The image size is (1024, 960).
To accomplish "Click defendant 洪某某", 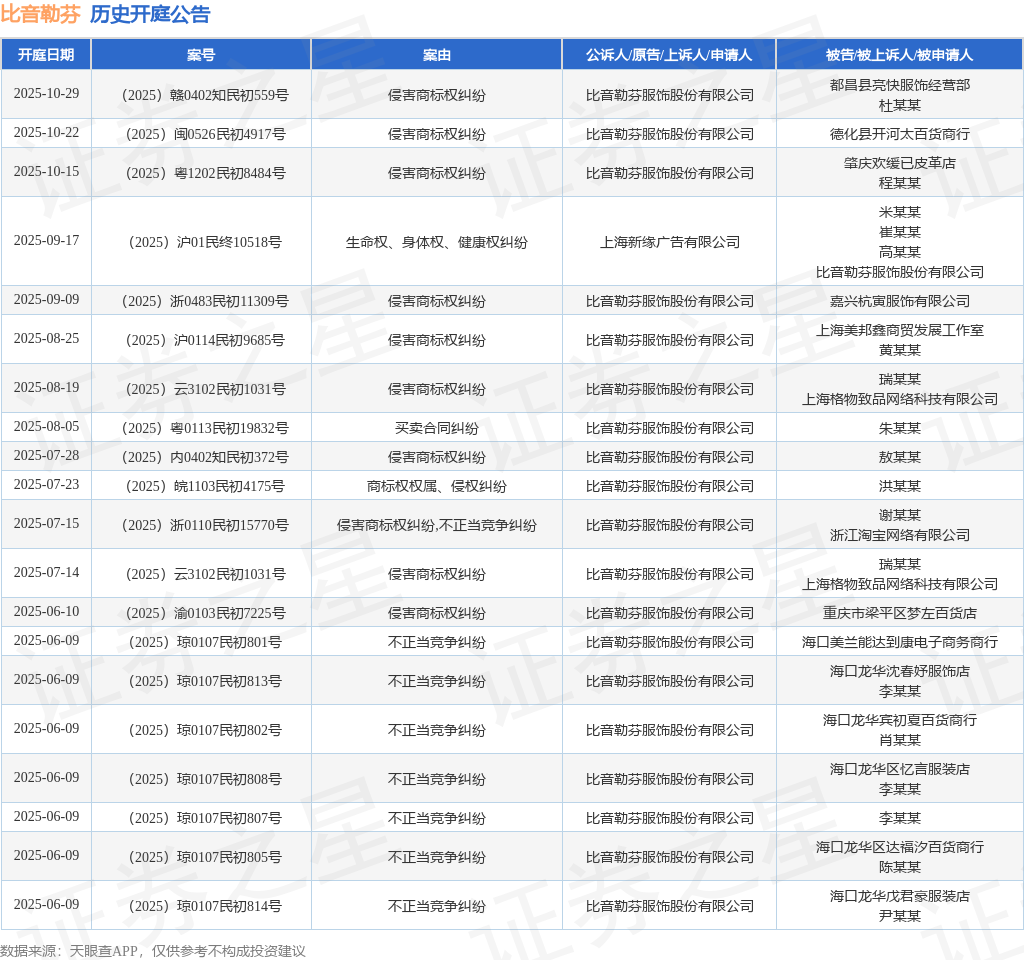I will [899, 486].
